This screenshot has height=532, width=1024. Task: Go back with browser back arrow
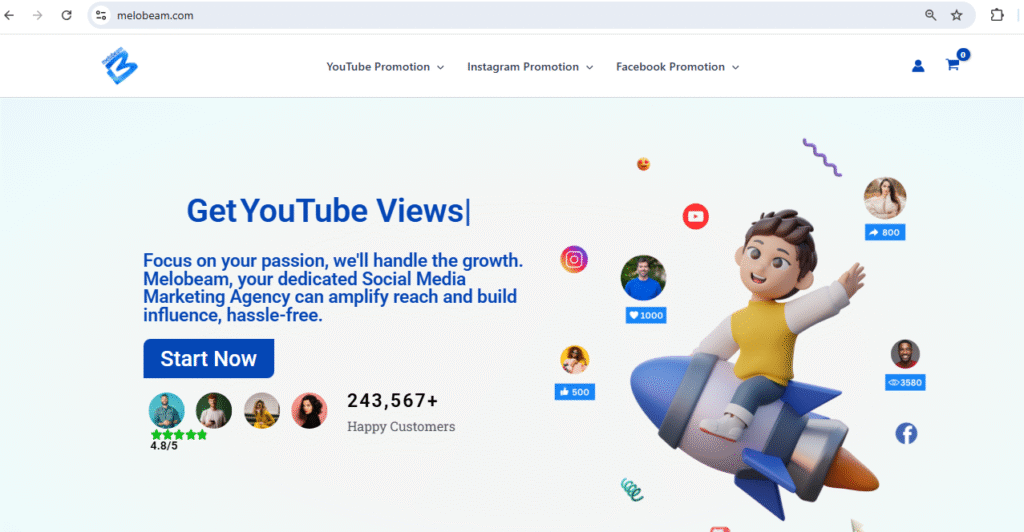(x=9, y=15)
